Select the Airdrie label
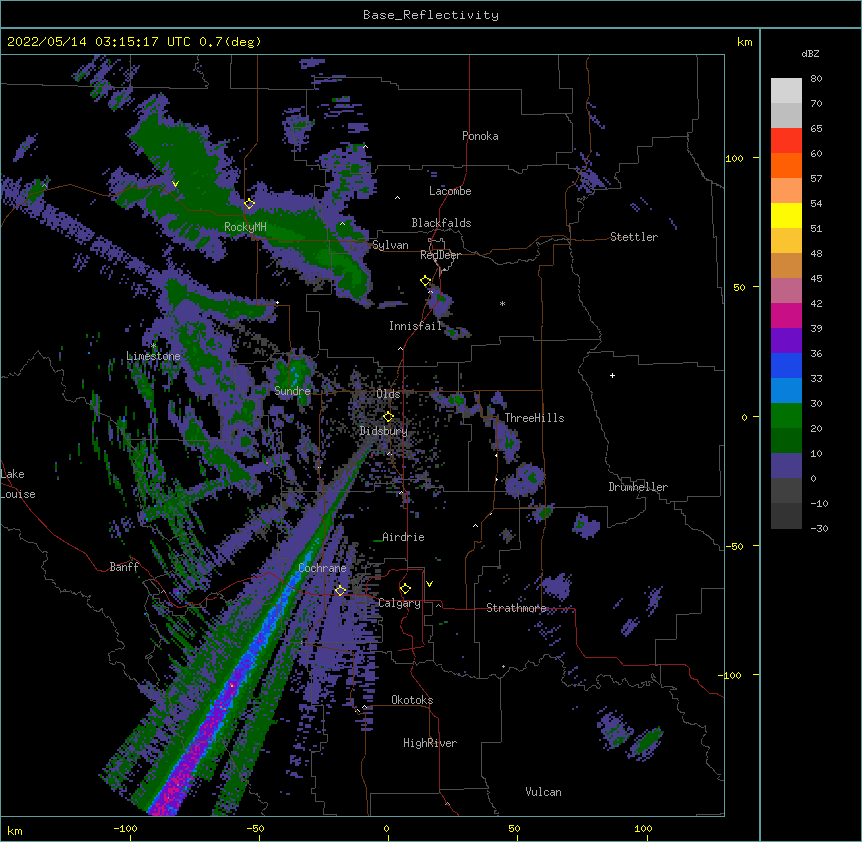The height and width of the screenshot is (842, 862). [x=403, y=537]
